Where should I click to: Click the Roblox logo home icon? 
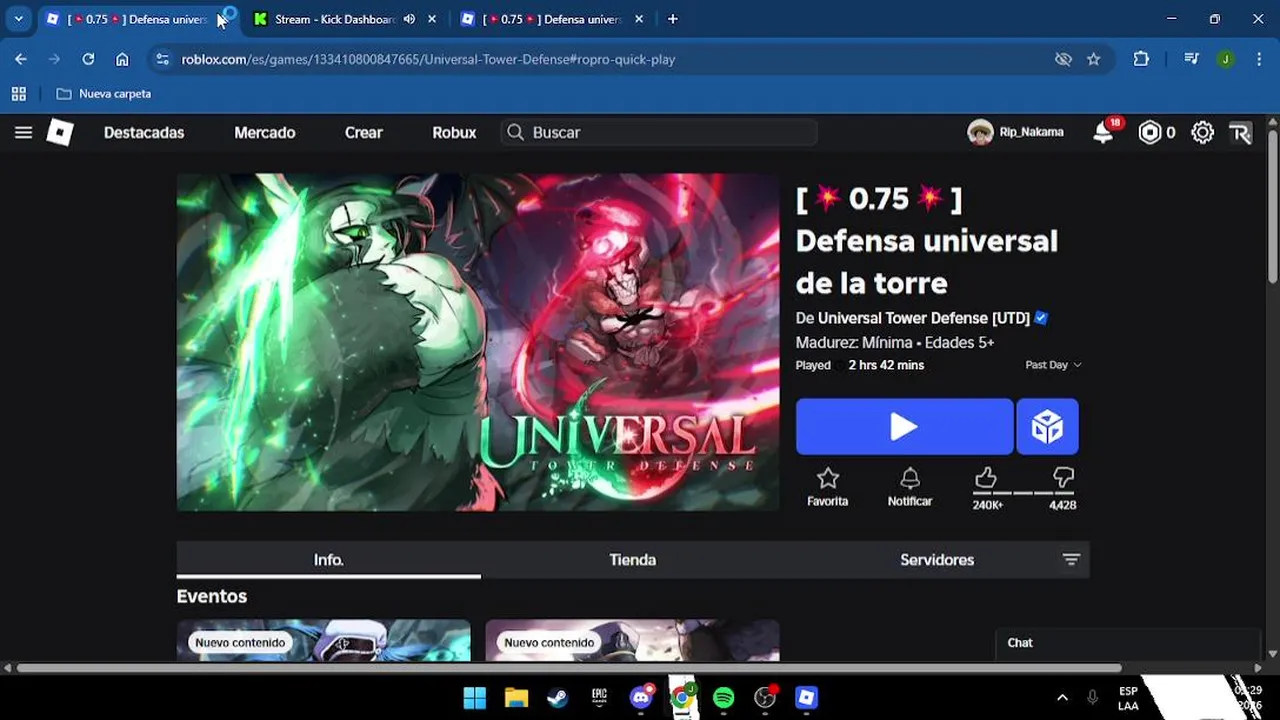60,132
